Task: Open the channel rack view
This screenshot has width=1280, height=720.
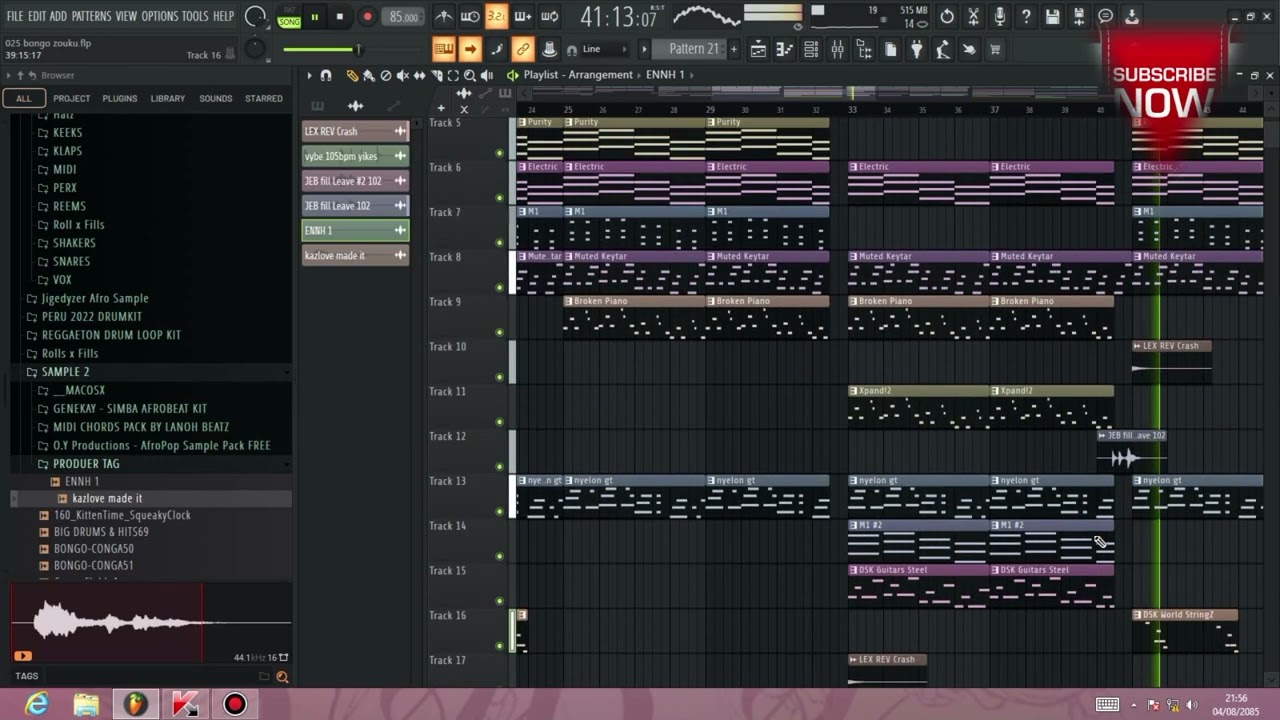Action: (x=811, y=49)
